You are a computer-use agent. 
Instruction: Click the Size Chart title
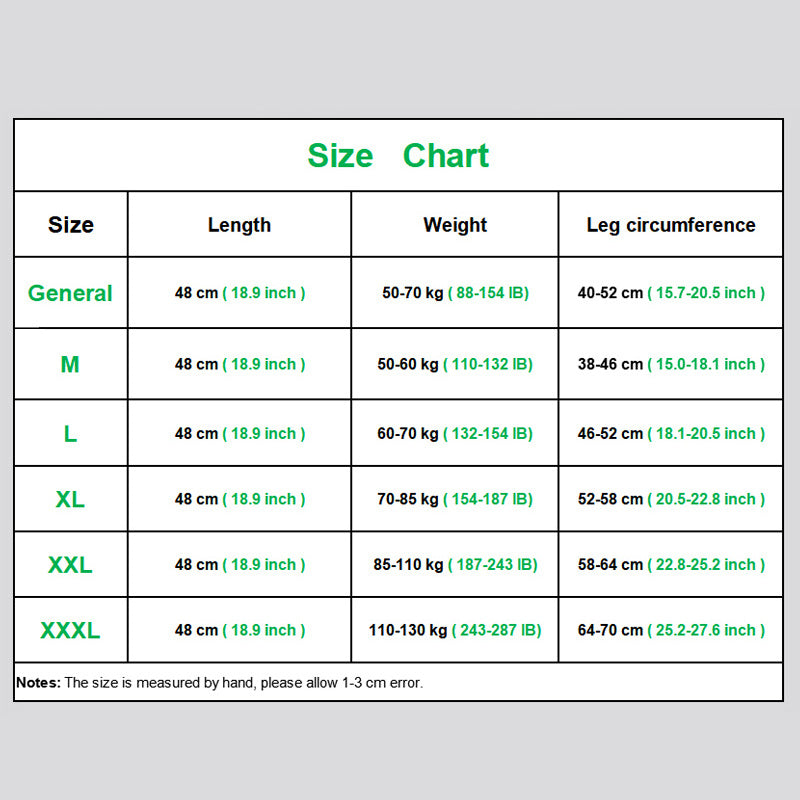coord(398,156)
